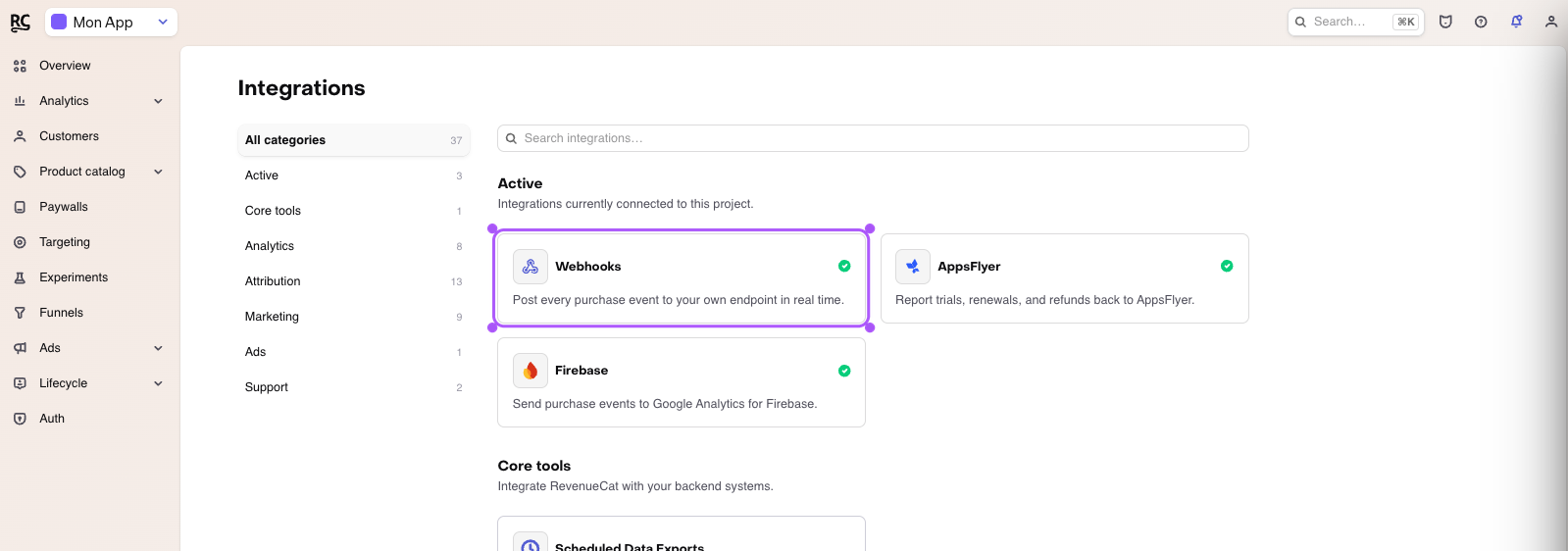Open the AppsFlyer integration card
The height and width of the screenshot is (551, 1568).
coord(1065,278)
